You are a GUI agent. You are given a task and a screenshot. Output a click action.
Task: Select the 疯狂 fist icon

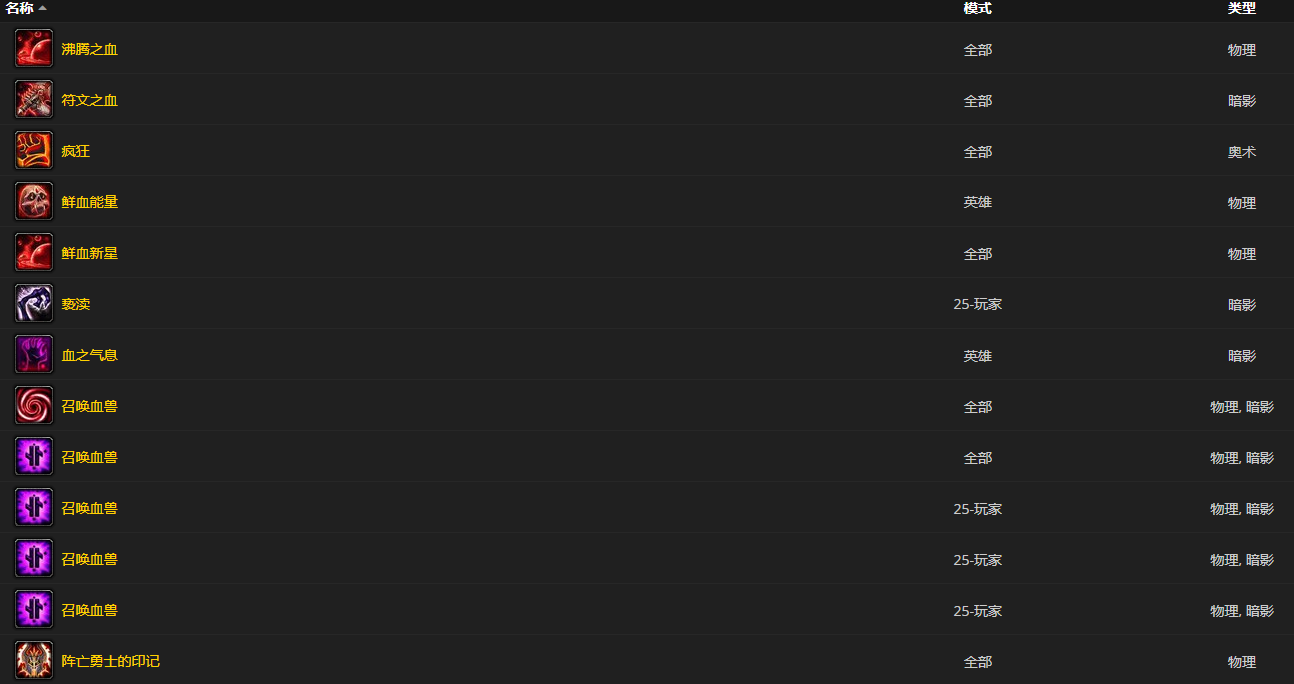pos(34,151)
